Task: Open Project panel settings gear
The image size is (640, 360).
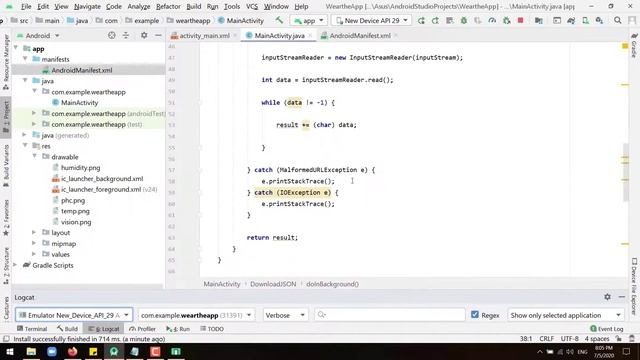Action: tap(144, 36)
